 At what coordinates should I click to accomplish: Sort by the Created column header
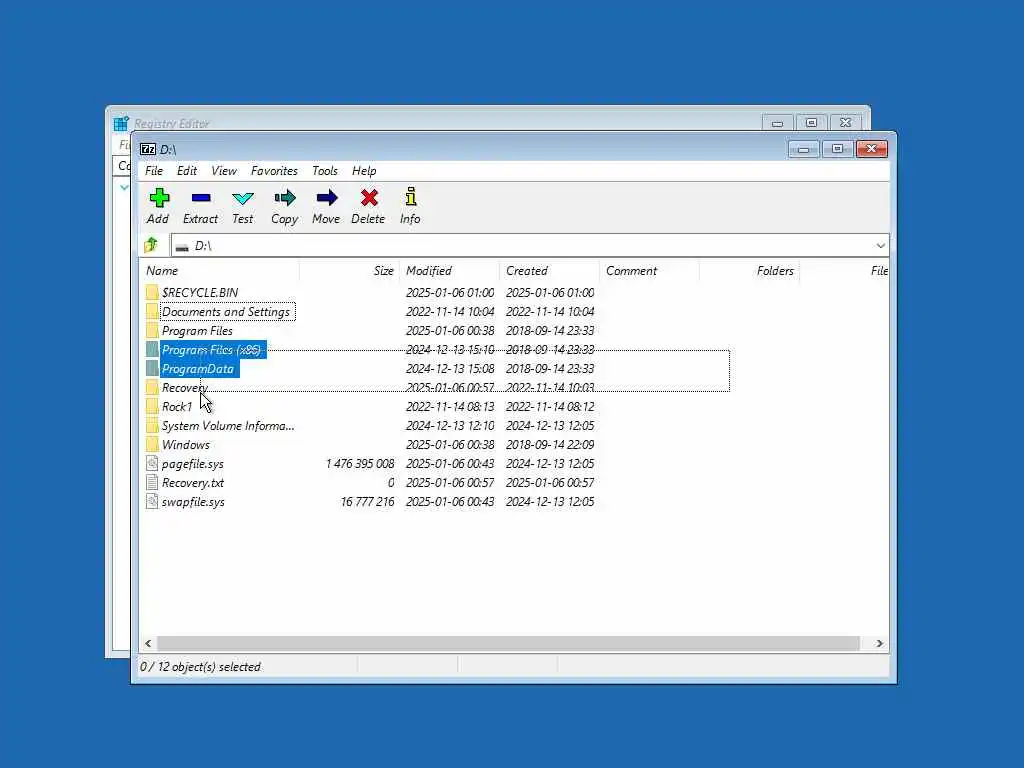point(549,270)
